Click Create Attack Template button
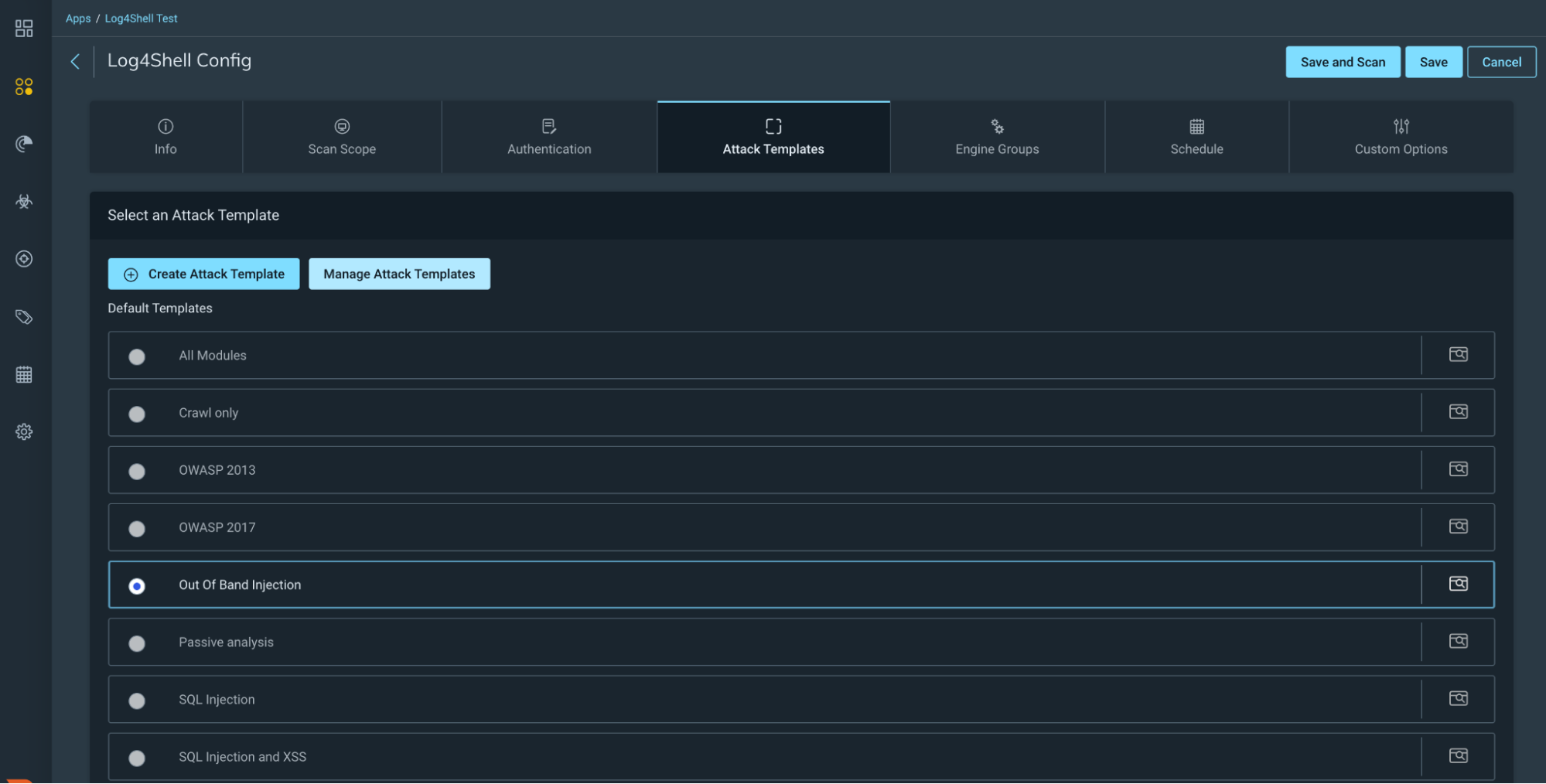 click(x=203, y=274)
